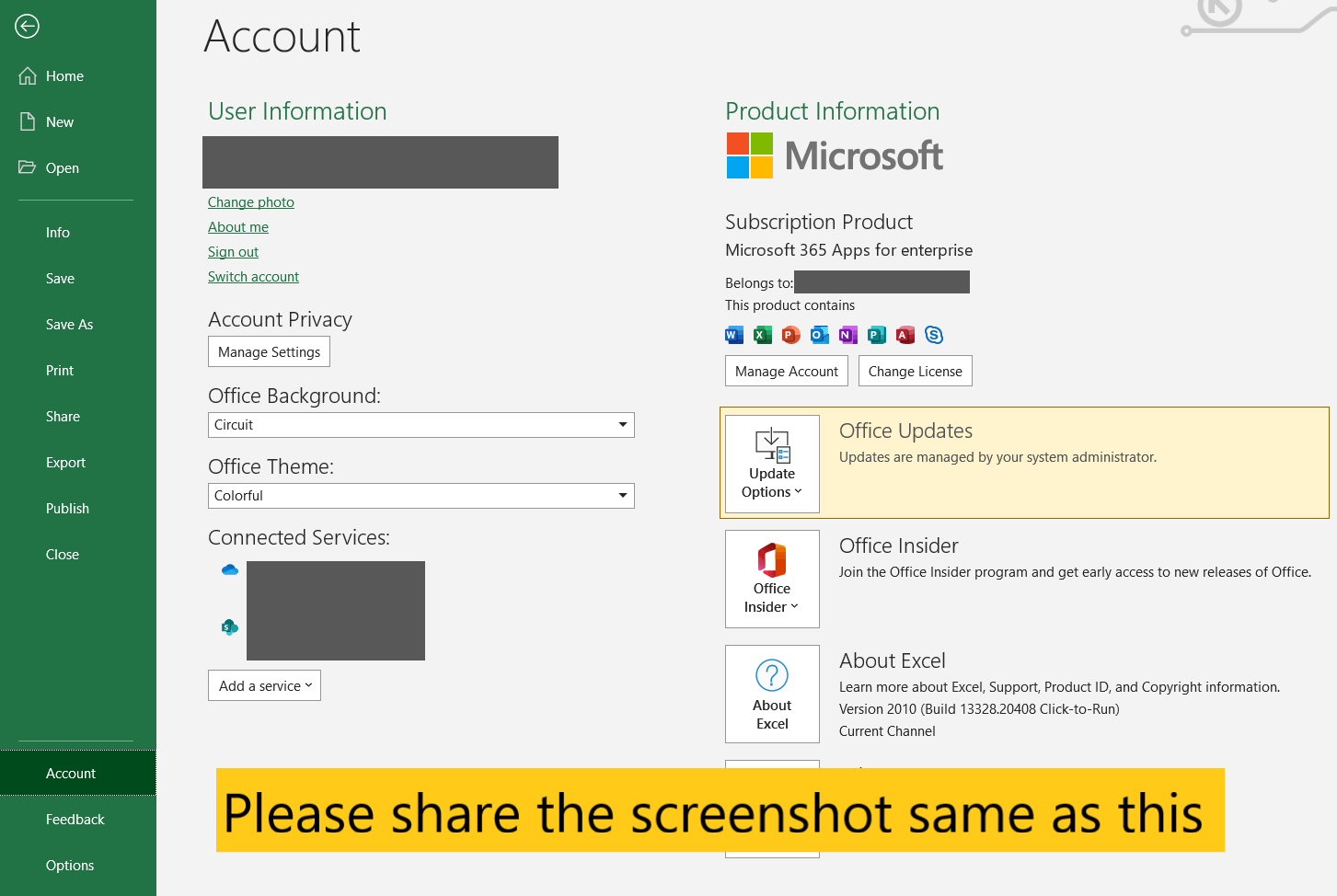
Task: Select Save in the sidebar
Action: tap(77, 279)
